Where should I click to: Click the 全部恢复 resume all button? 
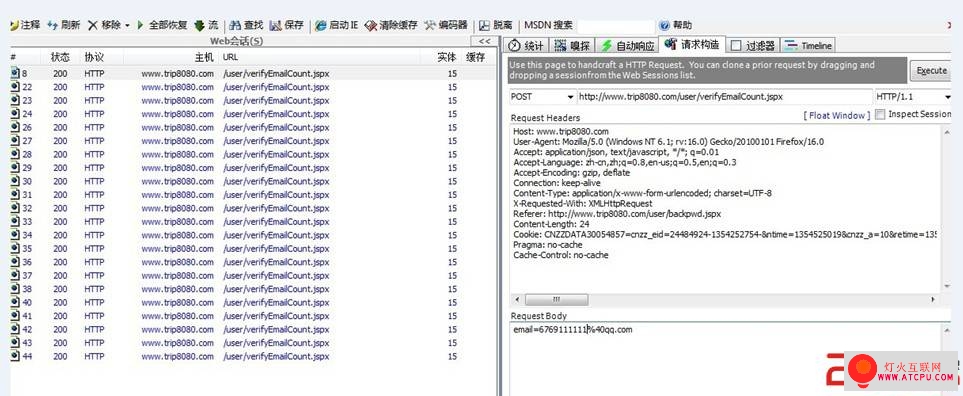tap(162, 25)
